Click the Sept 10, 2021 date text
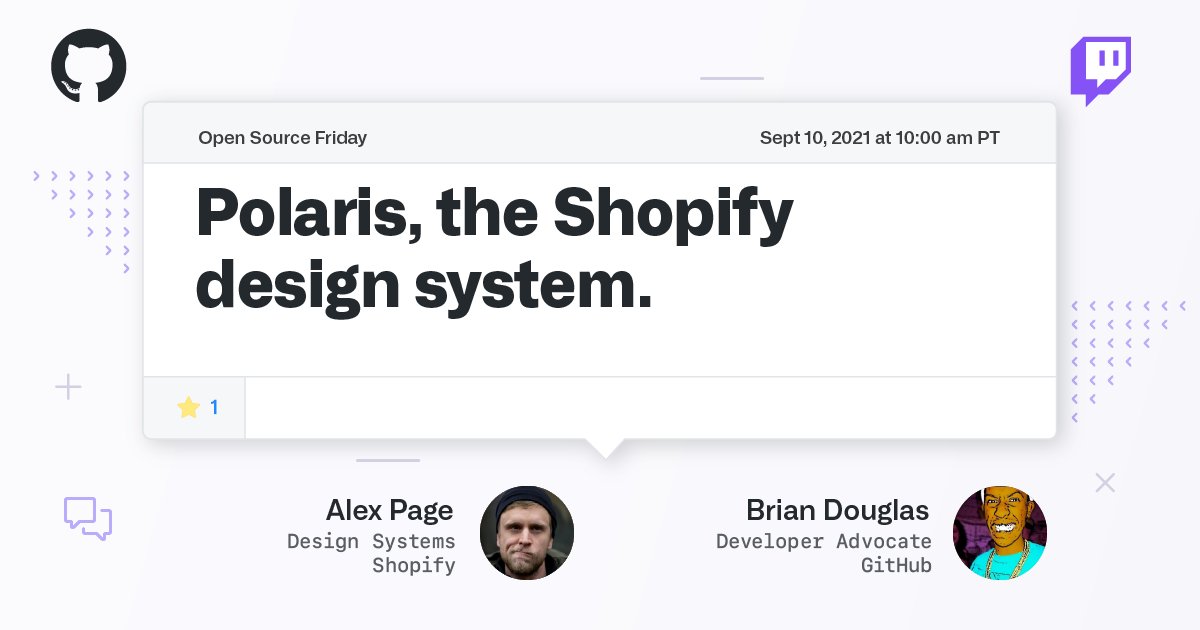The width and height of the screenshot is (1200, 630). point(880,138)
